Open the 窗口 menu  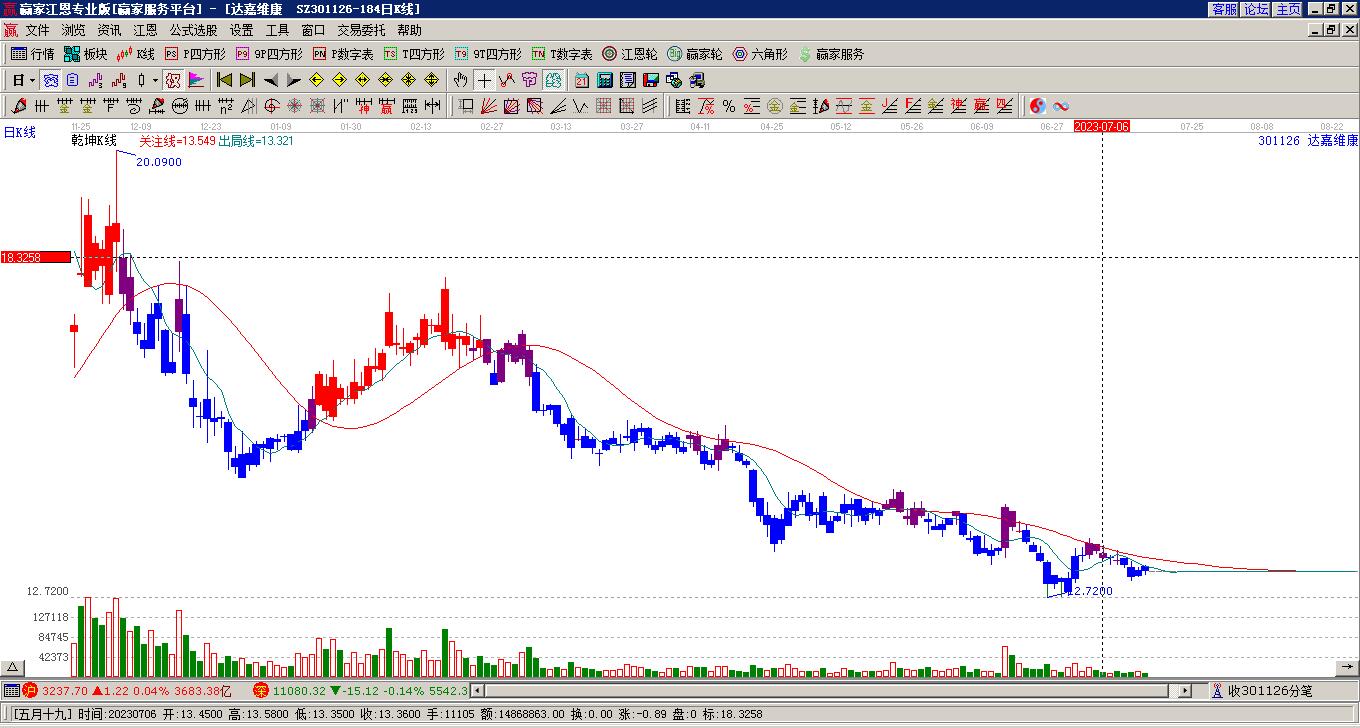pyautogui.click(x=313, y=31)
